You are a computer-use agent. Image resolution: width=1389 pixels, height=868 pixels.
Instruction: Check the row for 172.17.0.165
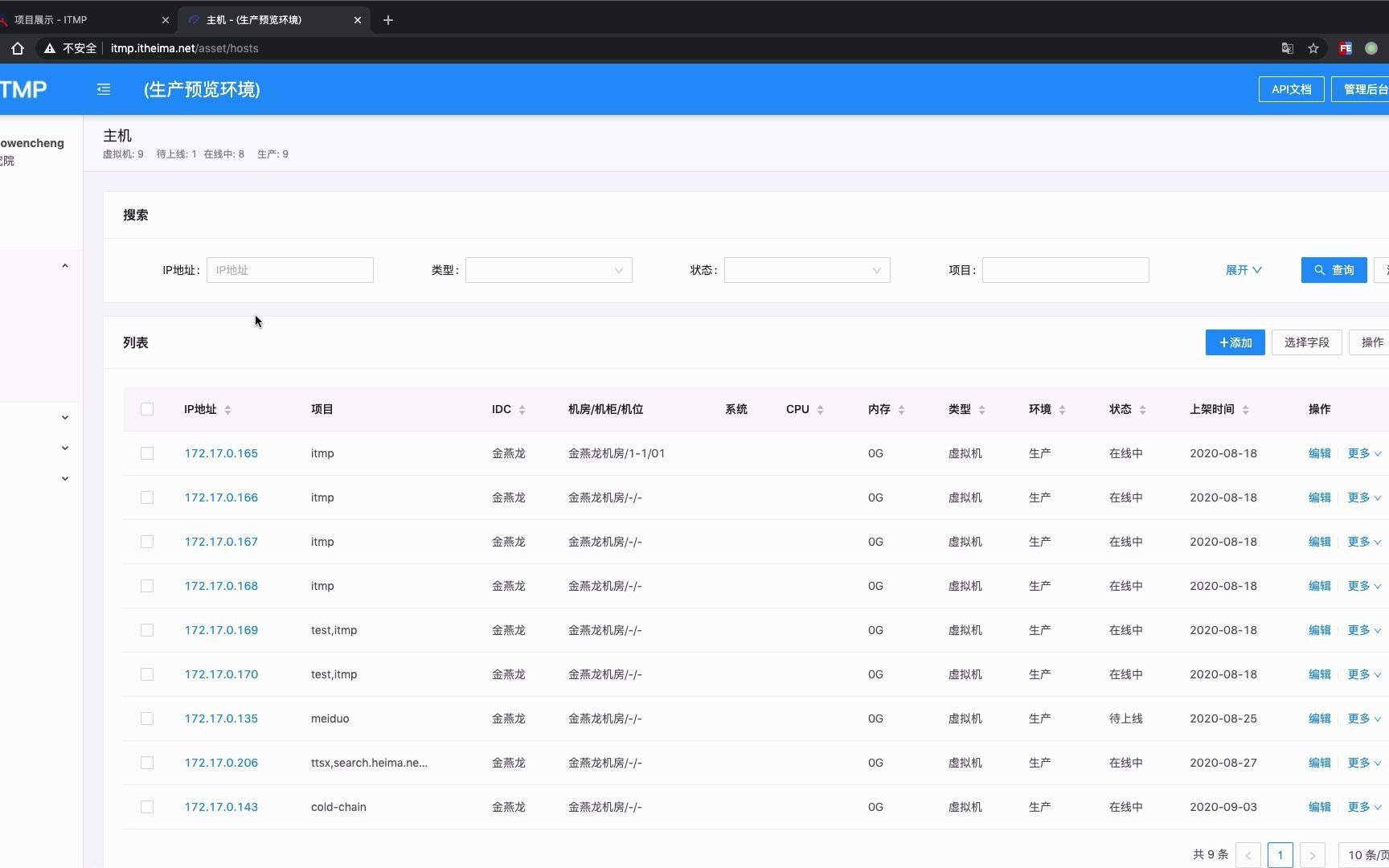tap(147, 453)
